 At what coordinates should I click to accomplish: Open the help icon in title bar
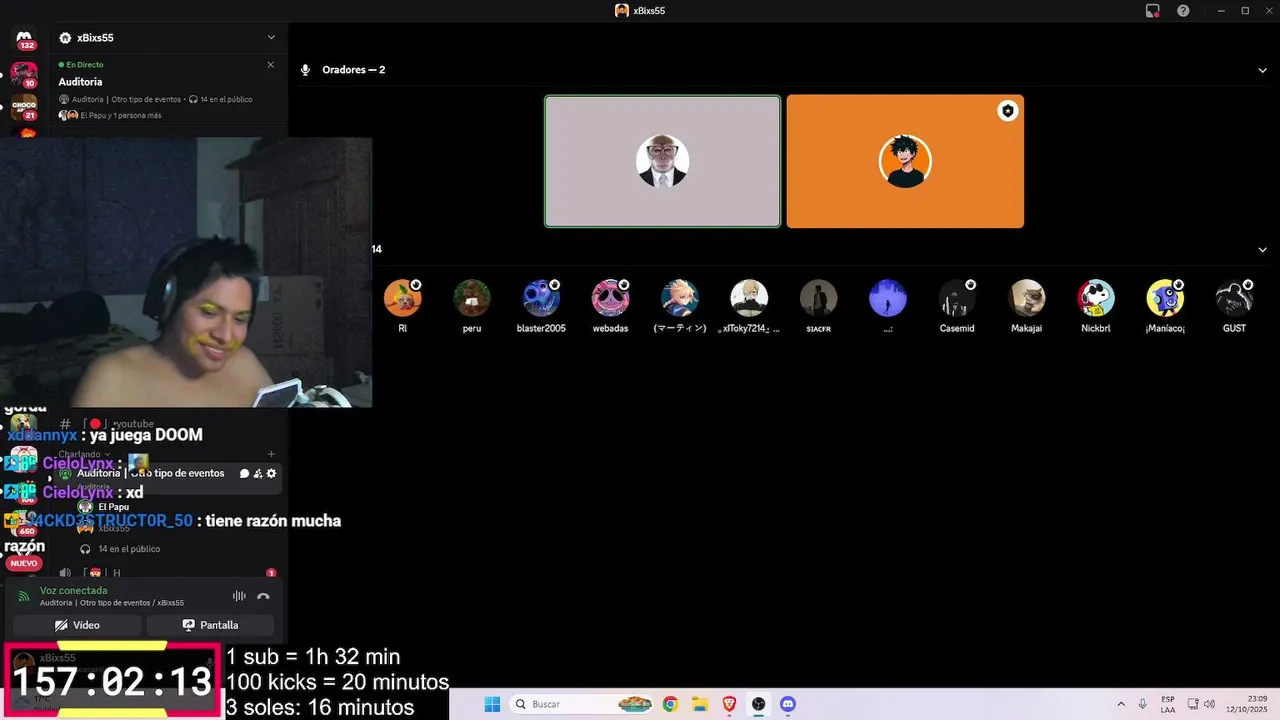pyautogui.click(x=1183, y=10)
